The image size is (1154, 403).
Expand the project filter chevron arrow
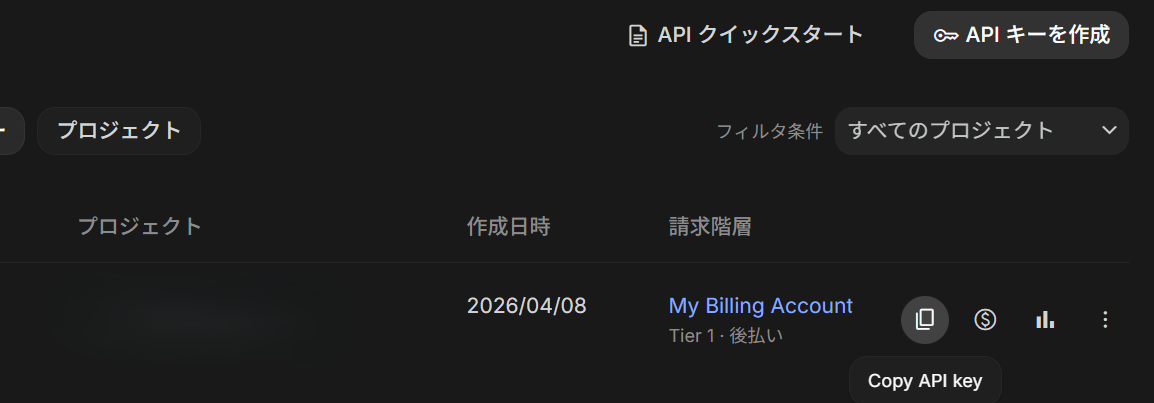click(1108, 131)
